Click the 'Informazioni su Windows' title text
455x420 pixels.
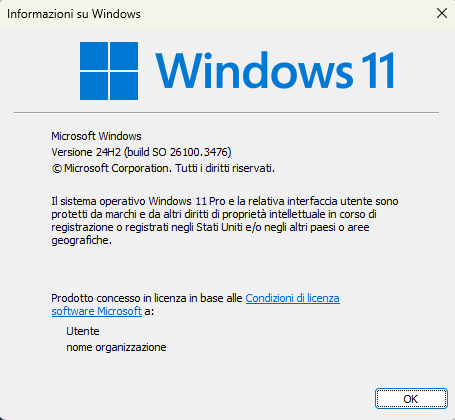click(74, 14)
